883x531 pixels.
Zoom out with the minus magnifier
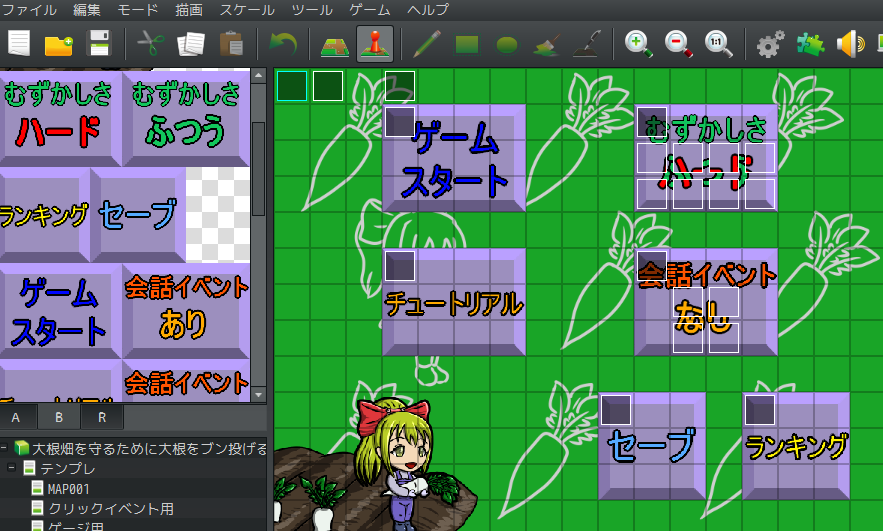(679, 44)
